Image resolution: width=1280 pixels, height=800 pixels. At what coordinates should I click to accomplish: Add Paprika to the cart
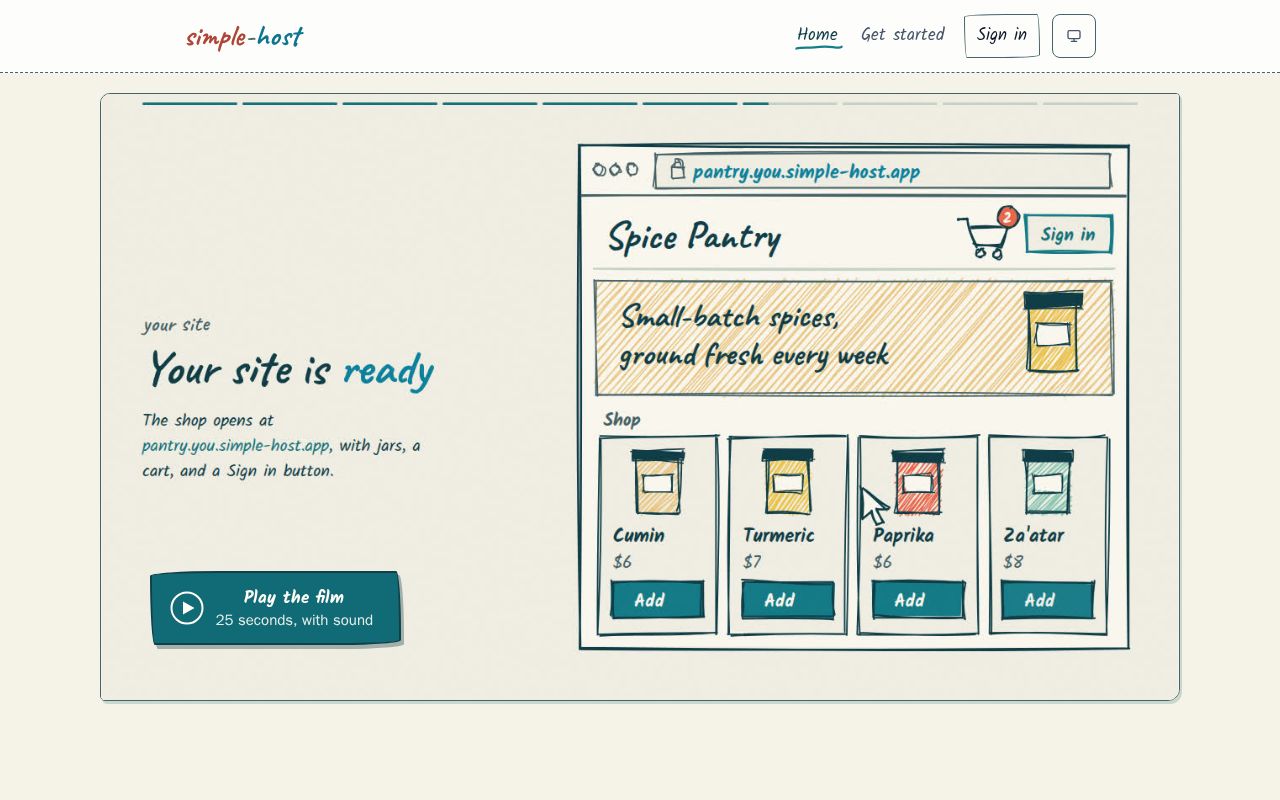point(918,600)
